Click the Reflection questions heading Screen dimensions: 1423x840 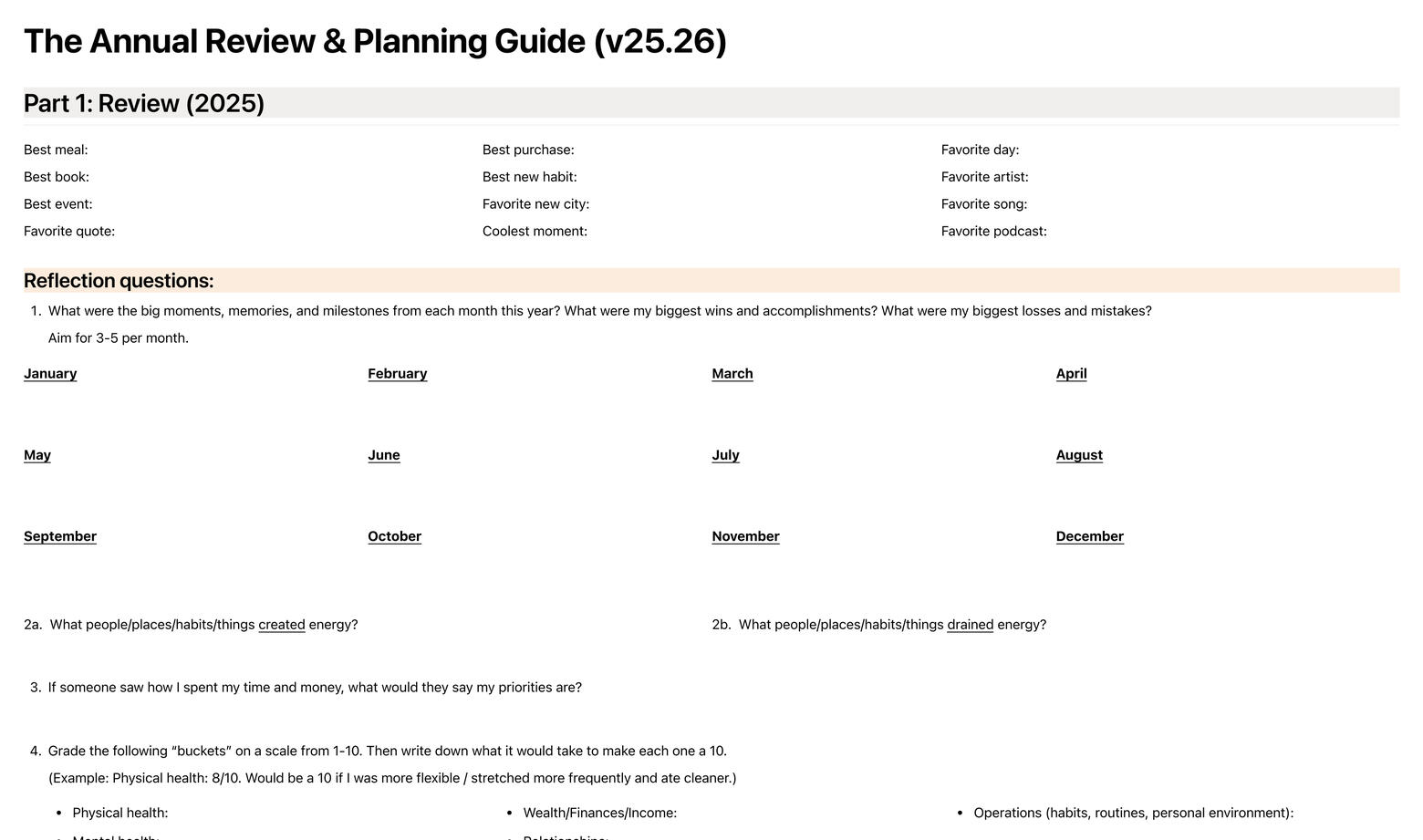119,281
